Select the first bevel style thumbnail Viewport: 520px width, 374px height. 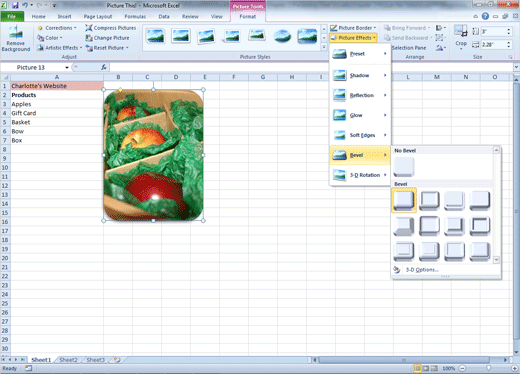[404, 200]
